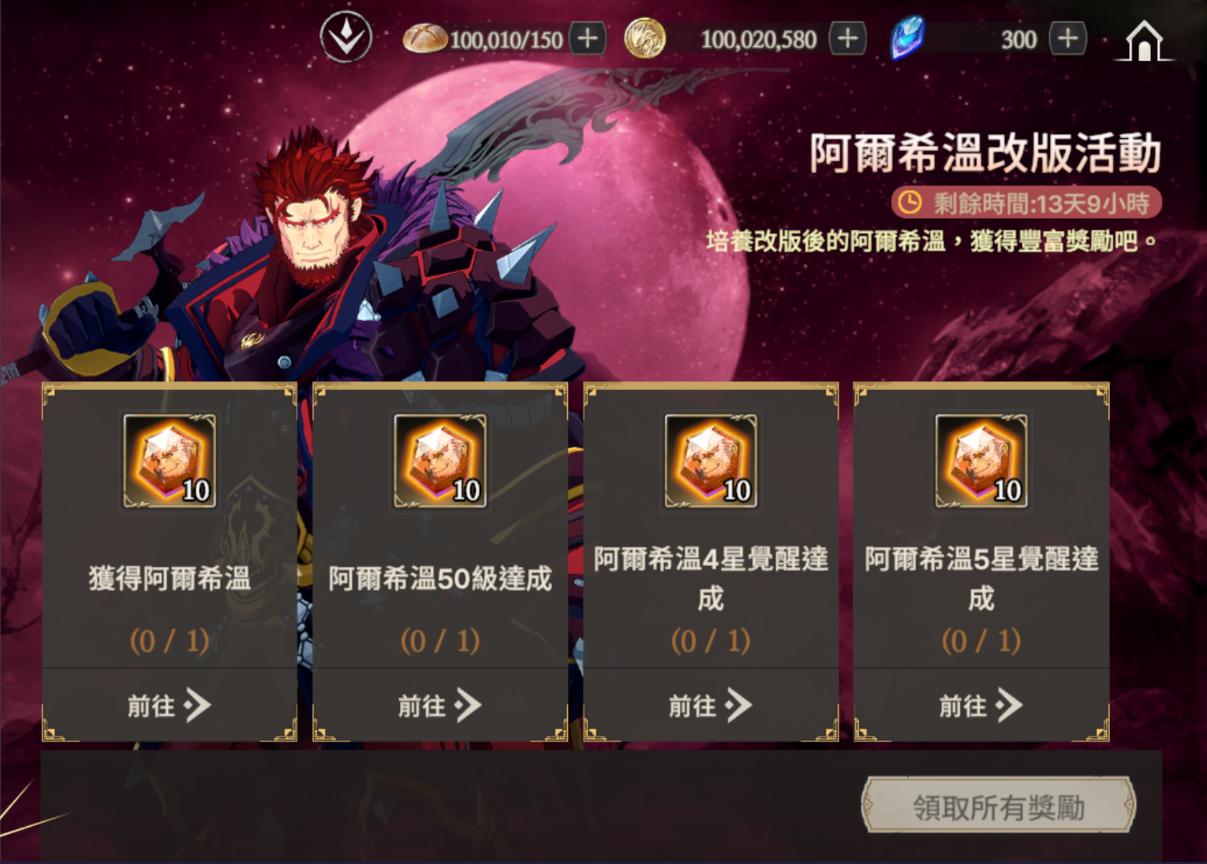The image size is (1207, 864).
Task: Open reward icon on 4星覺醒達成 card
Action: click(x=711, y=461)
